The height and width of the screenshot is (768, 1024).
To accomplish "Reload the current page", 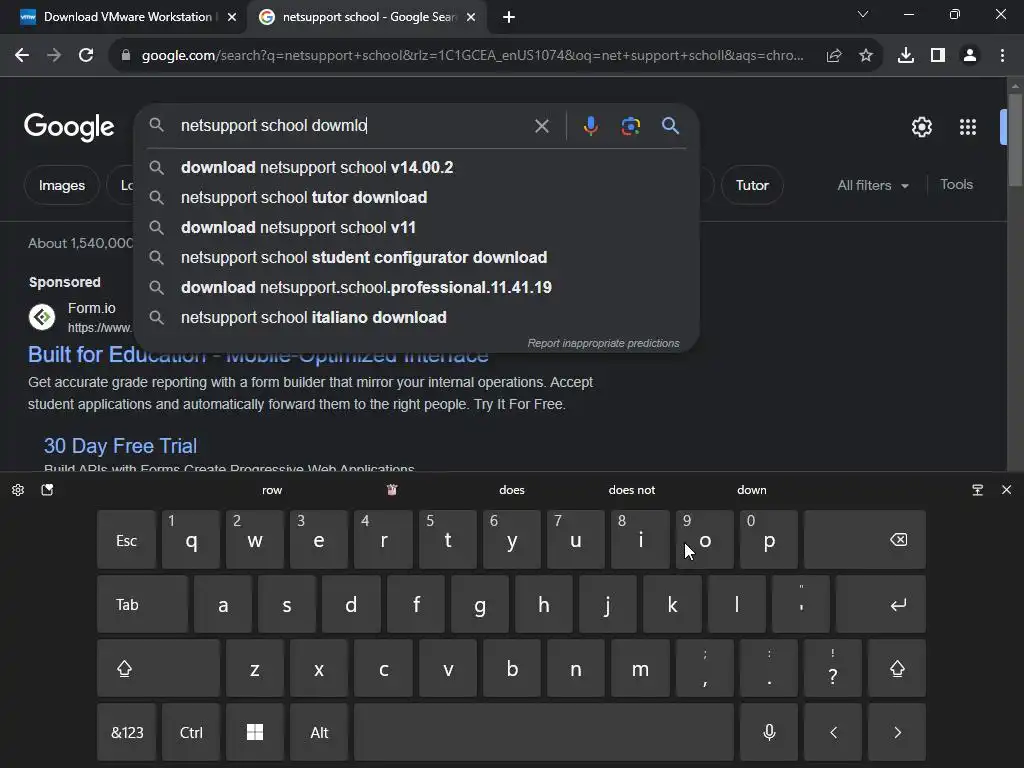I will point(86,56).
